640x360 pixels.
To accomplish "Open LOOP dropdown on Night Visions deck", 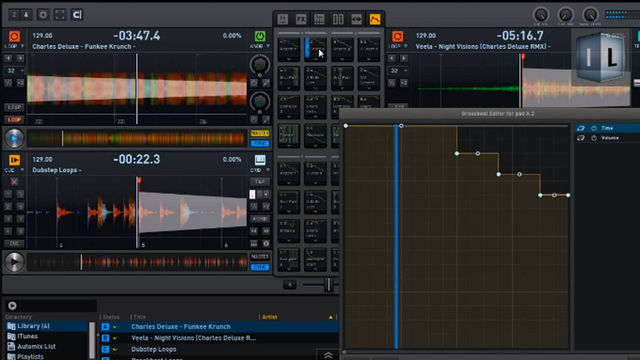I will 397,46.
